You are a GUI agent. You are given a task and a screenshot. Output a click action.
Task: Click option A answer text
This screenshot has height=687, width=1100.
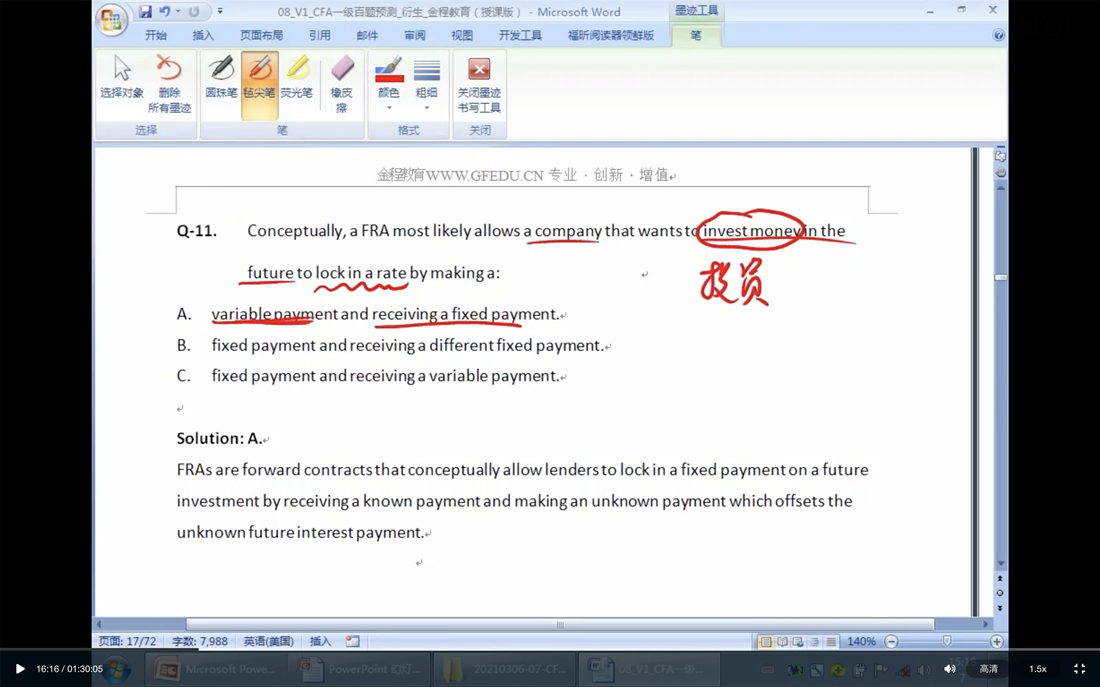(385, 314)
